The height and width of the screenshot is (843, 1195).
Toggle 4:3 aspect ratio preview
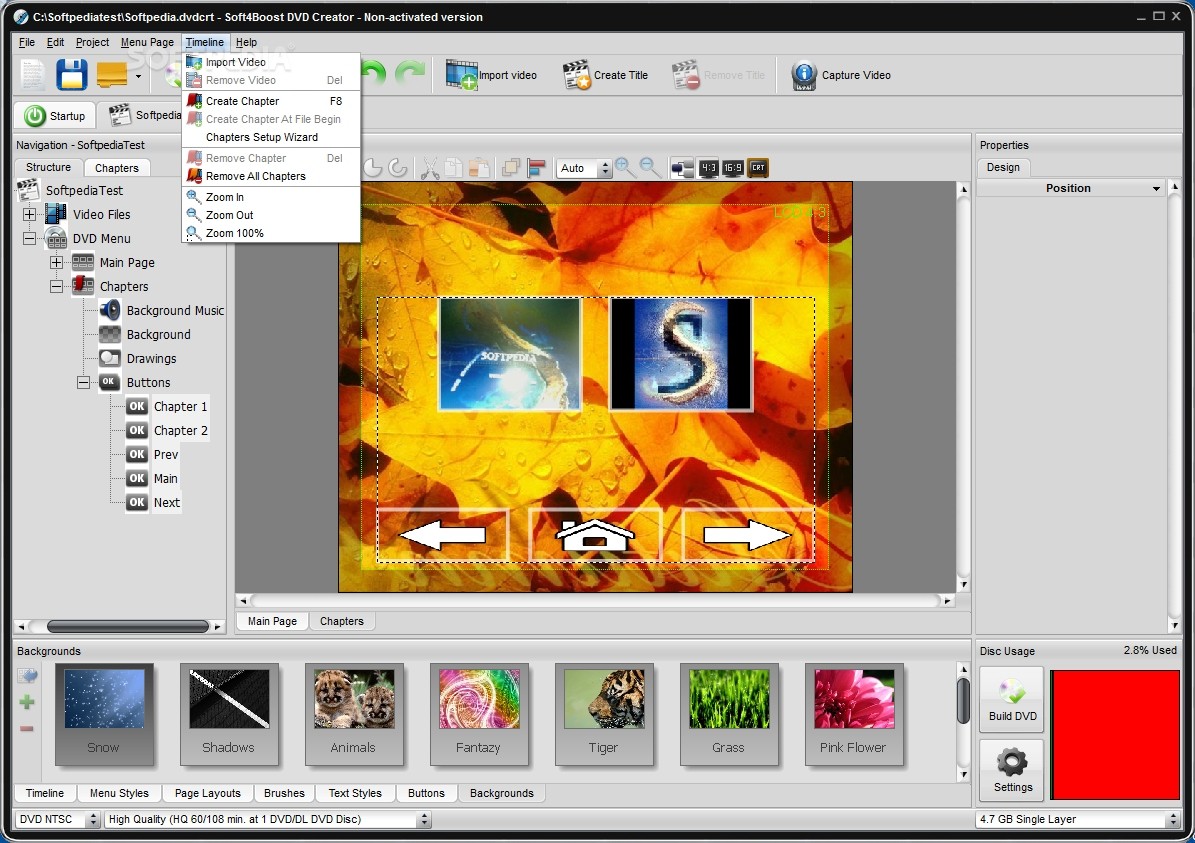point(708,168)
